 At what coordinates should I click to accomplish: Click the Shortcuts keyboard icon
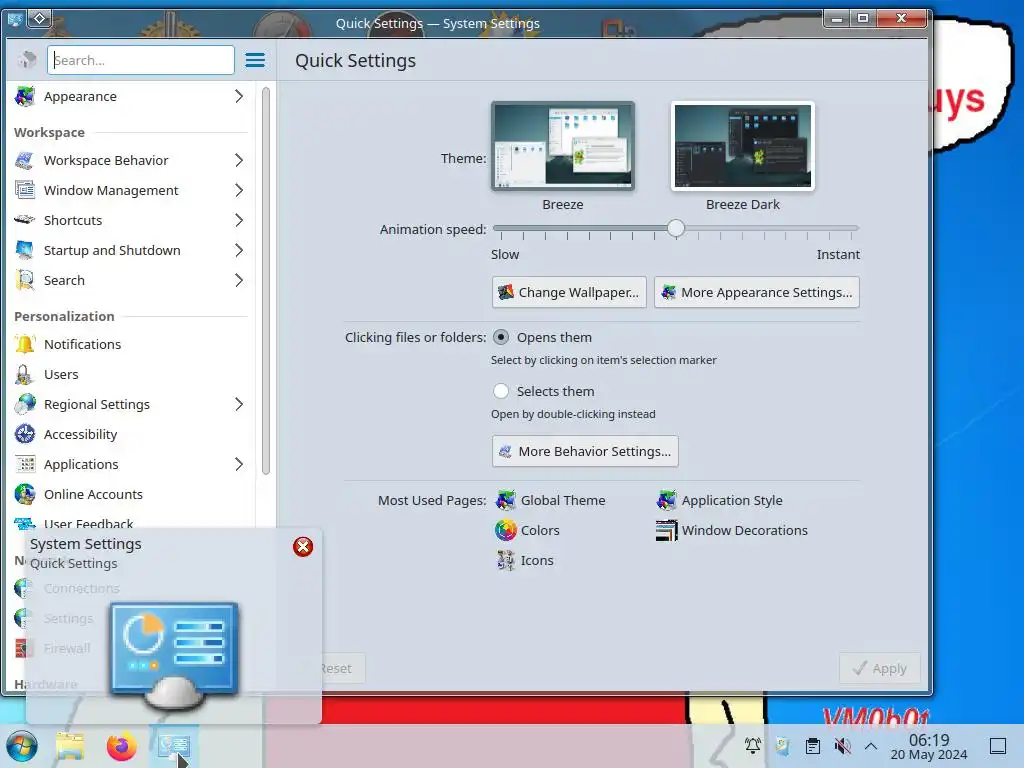(25, 220)
